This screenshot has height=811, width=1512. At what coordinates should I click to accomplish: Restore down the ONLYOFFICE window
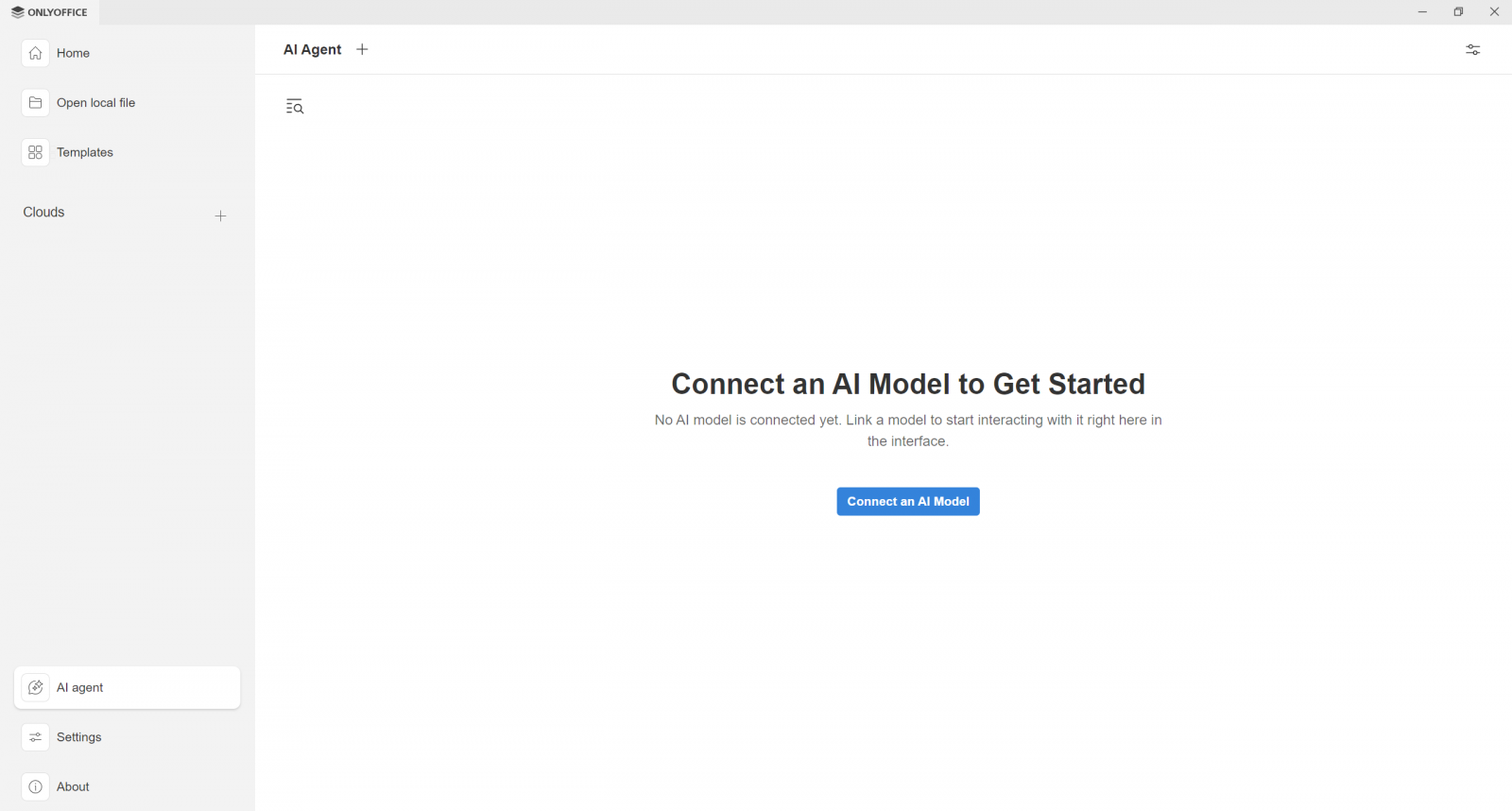[x=1458, y=12]
